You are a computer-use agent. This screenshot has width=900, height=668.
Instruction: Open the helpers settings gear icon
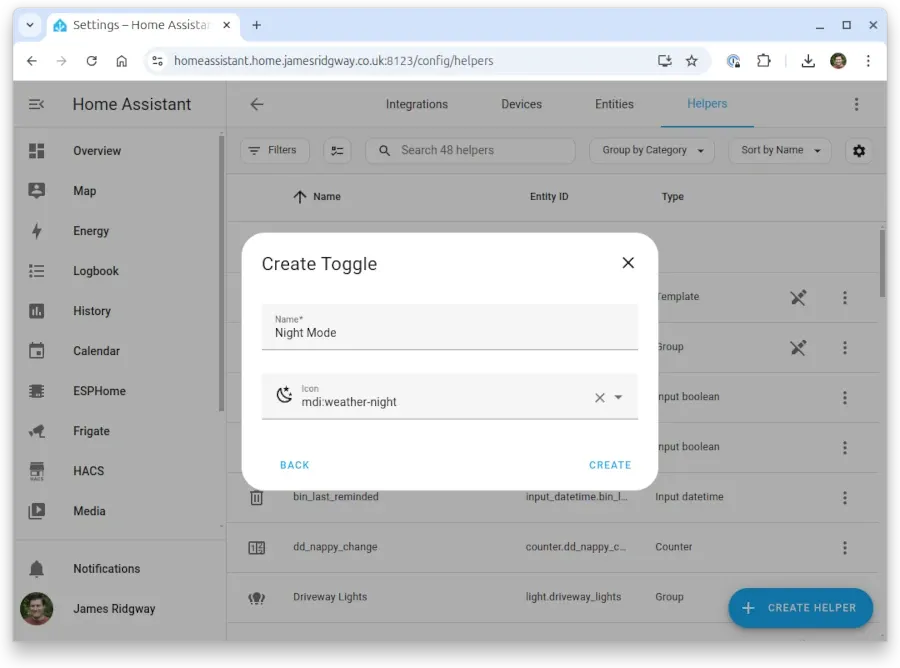pos(858,150)
